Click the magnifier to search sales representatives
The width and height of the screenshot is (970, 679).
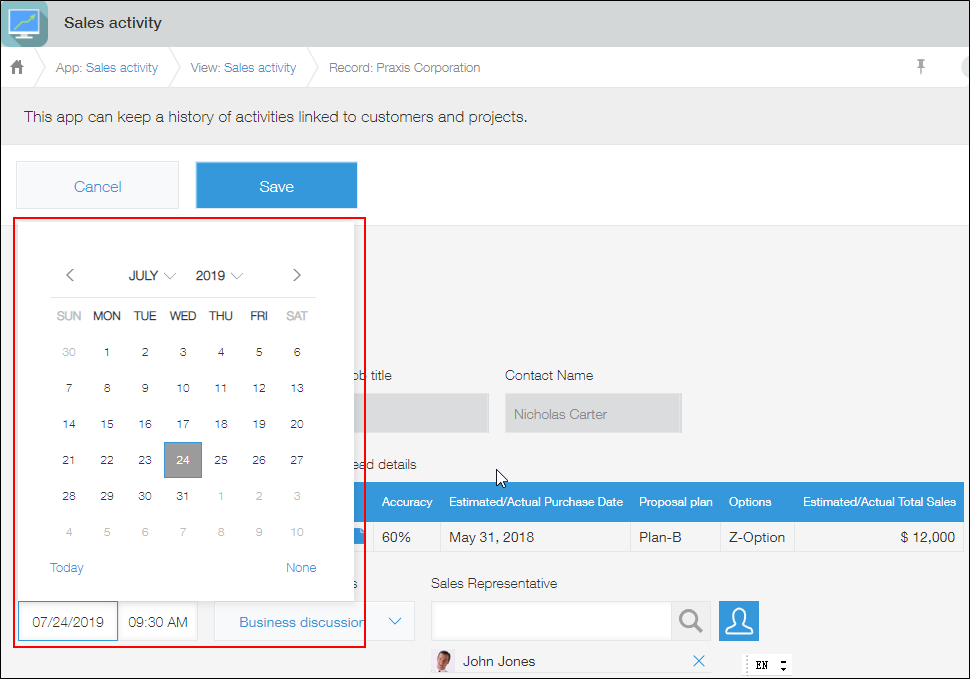point(690,621)
